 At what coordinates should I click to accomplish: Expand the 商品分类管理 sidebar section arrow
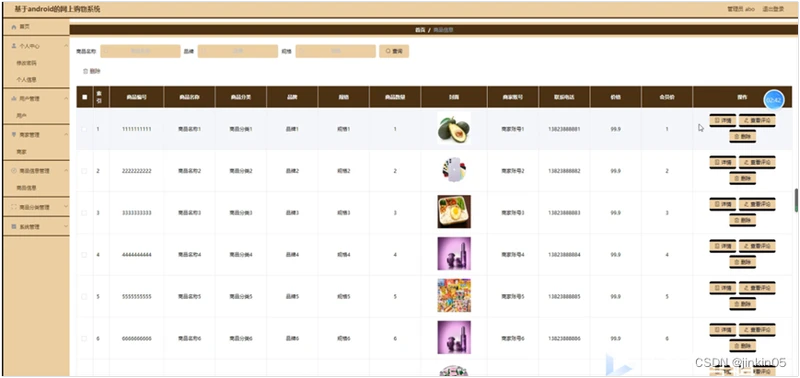pyautogui.click(x=66, y=207)
